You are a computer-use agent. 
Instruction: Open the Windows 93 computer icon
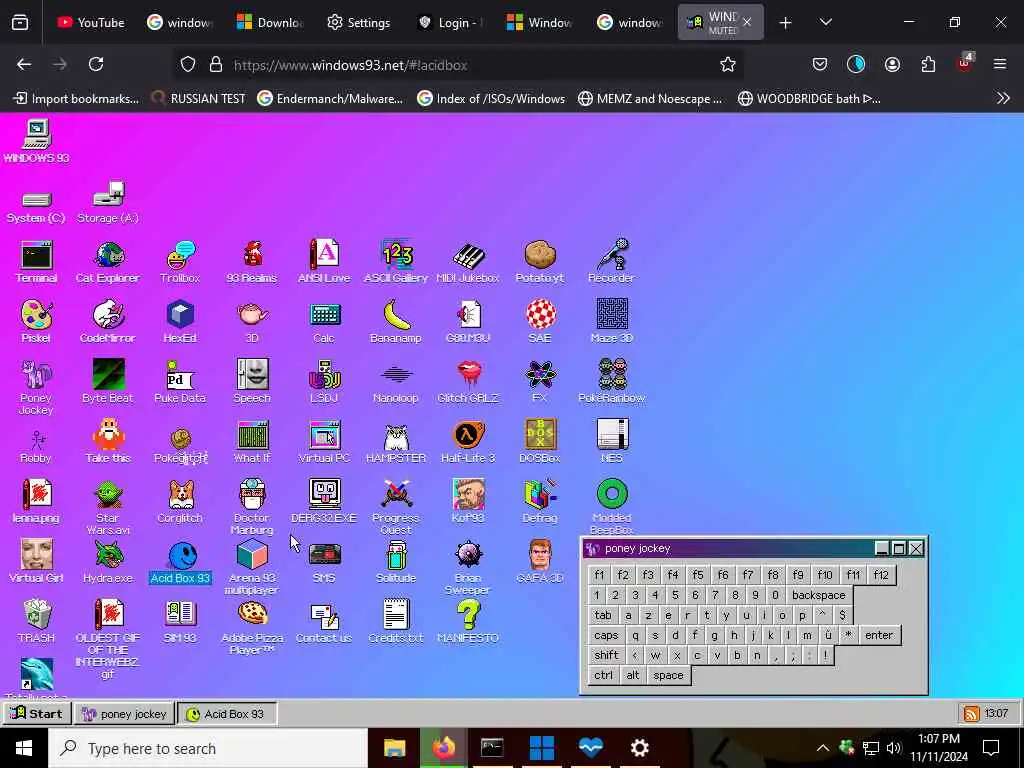tap(37, 141)
